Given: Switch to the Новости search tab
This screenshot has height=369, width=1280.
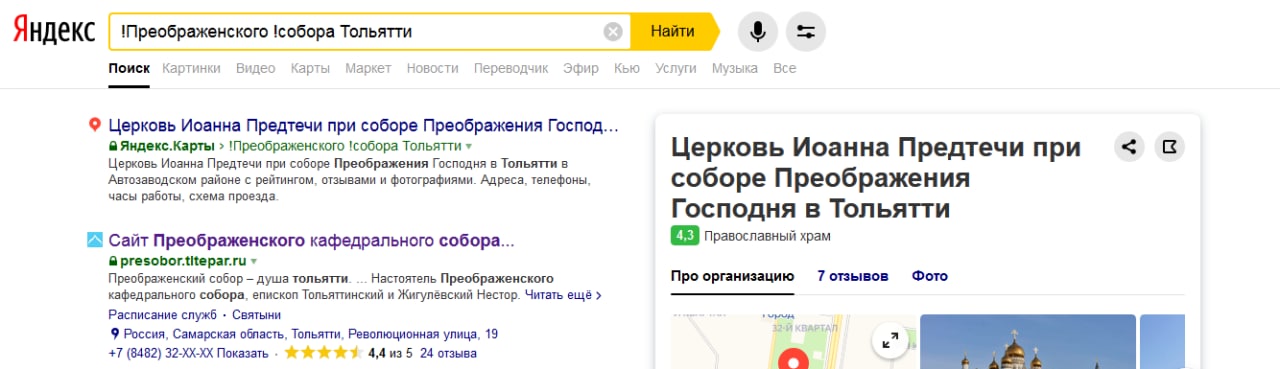Looking at the screenshot, I should coord(433,68).
